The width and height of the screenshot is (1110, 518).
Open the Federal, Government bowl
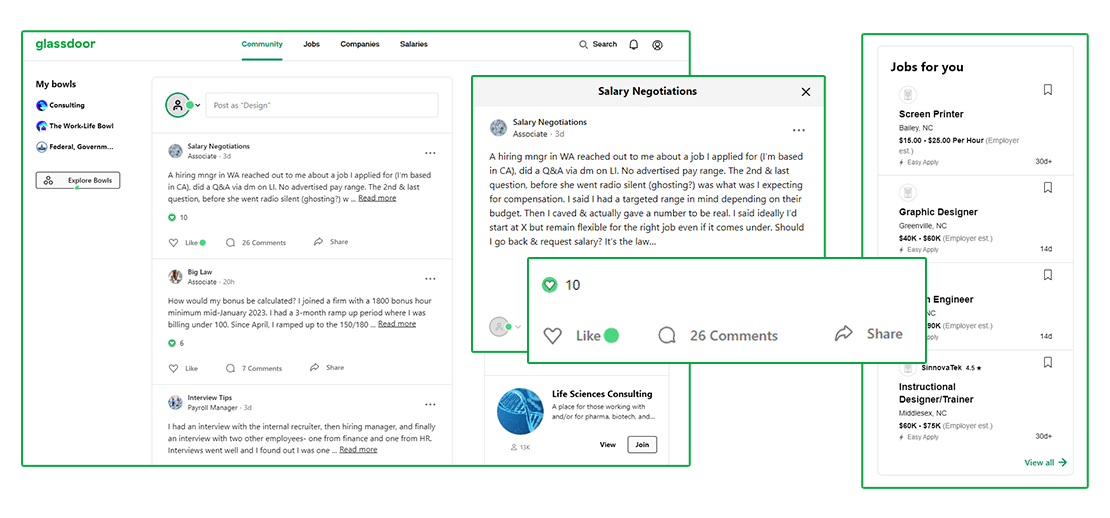pyautogui.click(x=74, y=147)
